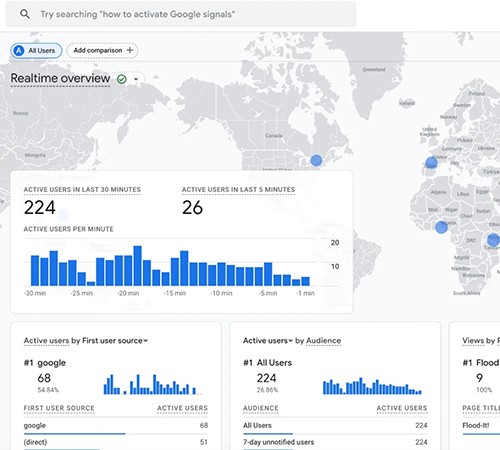The height and width of the screenshot is (450, 500).
Task: Select the google row in source table
Action: coord(116,426)
